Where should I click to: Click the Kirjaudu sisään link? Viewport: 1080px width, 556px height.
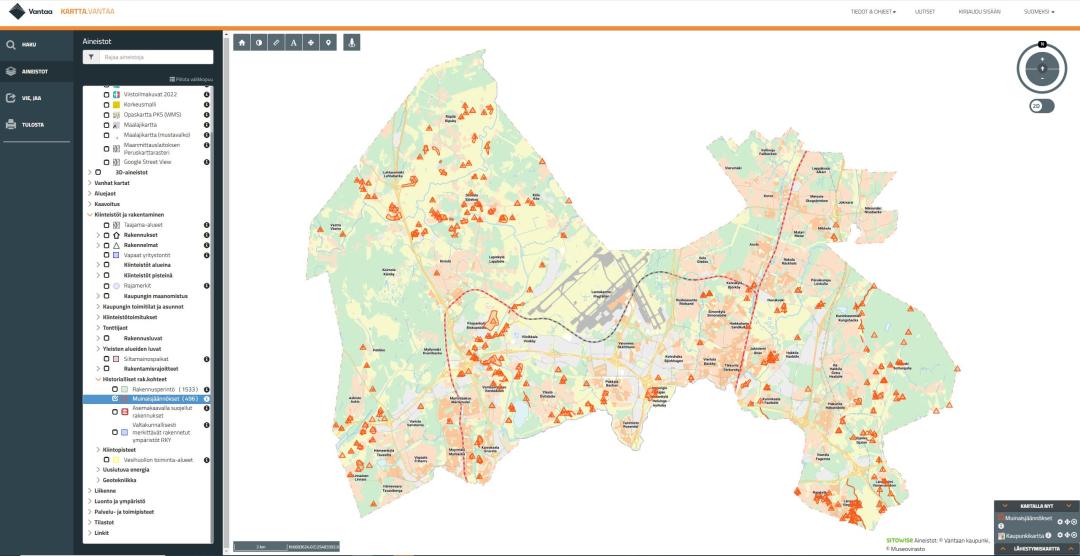(x=979, y=12)
